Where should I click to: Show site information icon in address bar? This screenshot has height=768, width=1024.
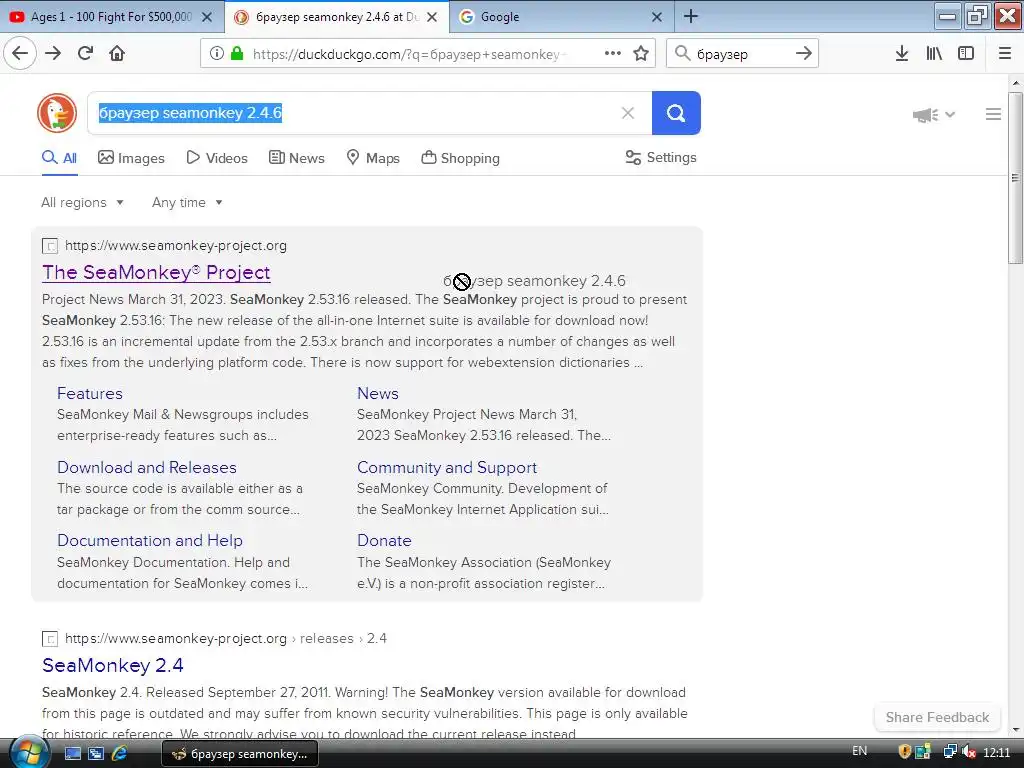(x=217, y=54)
